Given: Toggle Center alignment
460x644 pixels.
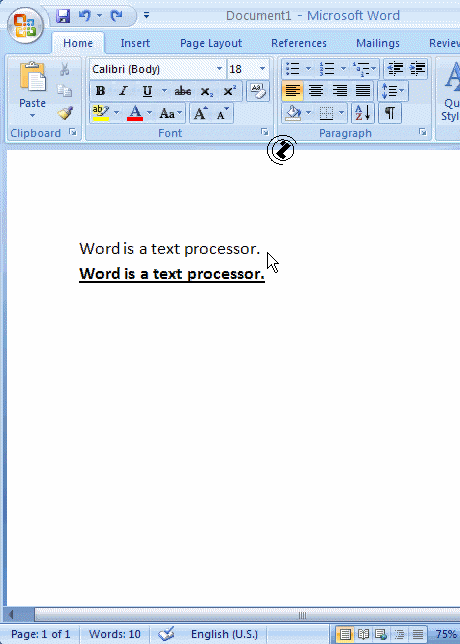Looking at the screenshot, I should pyautogui.click(x=315, y=91).
